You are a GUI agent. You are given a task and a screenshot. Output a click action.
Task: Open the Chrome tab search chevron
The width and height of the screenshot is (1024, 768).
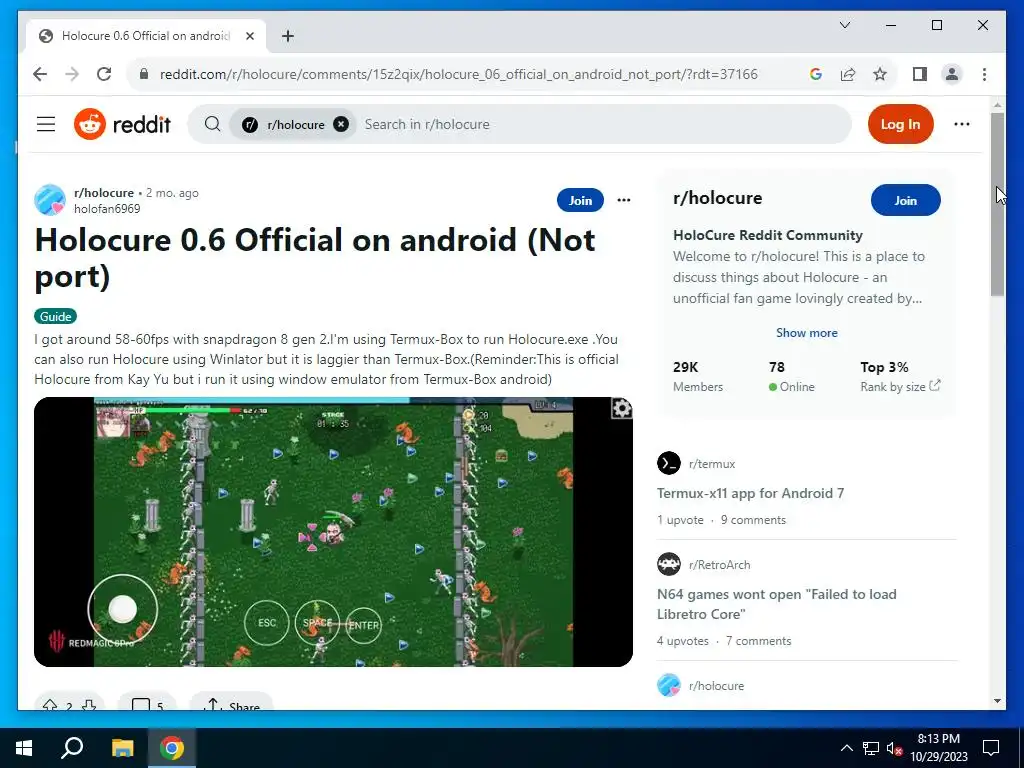tap(844, 25)
